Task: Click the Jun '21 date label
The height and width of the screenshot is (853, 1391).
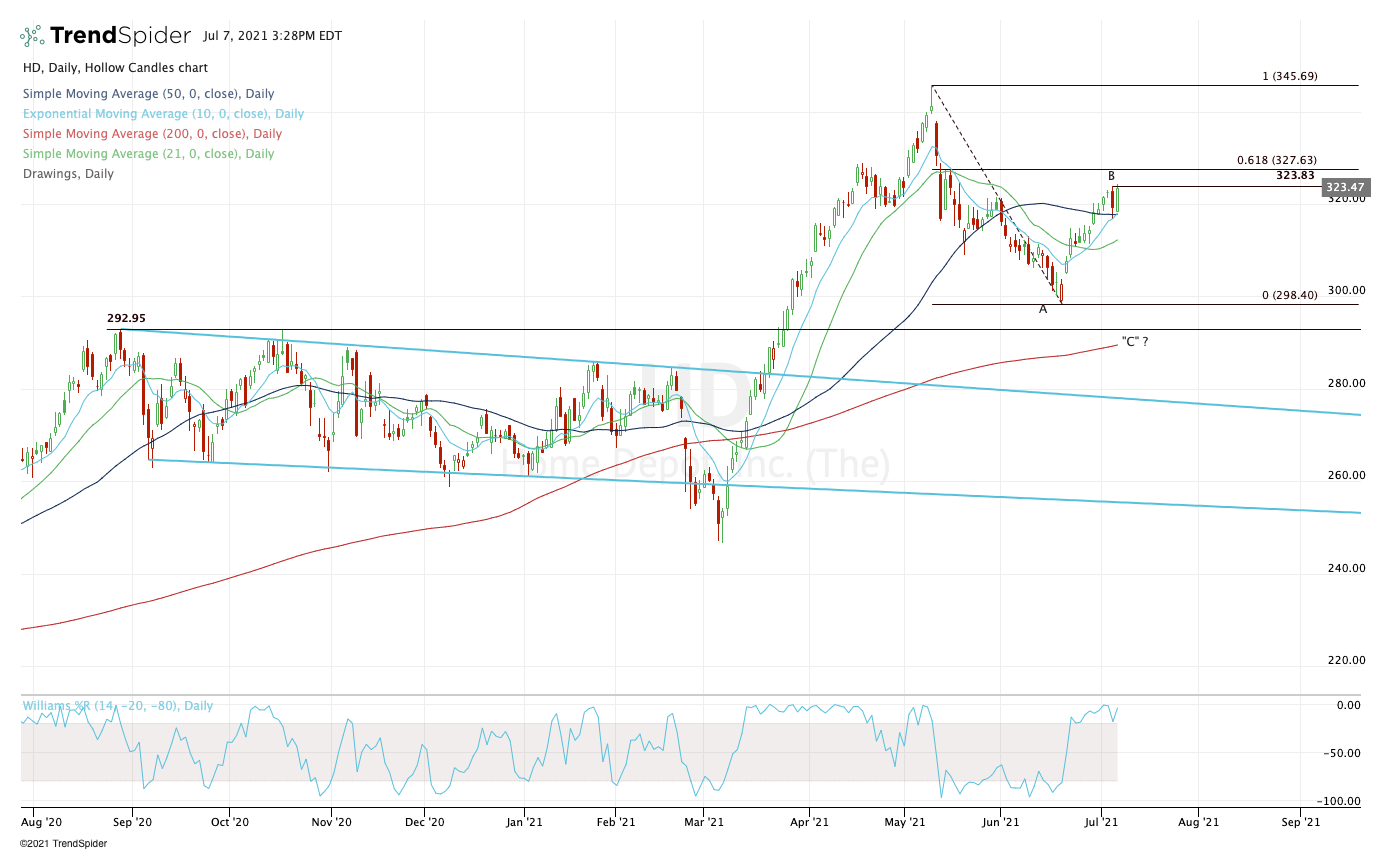Action: coord(1001,822)
